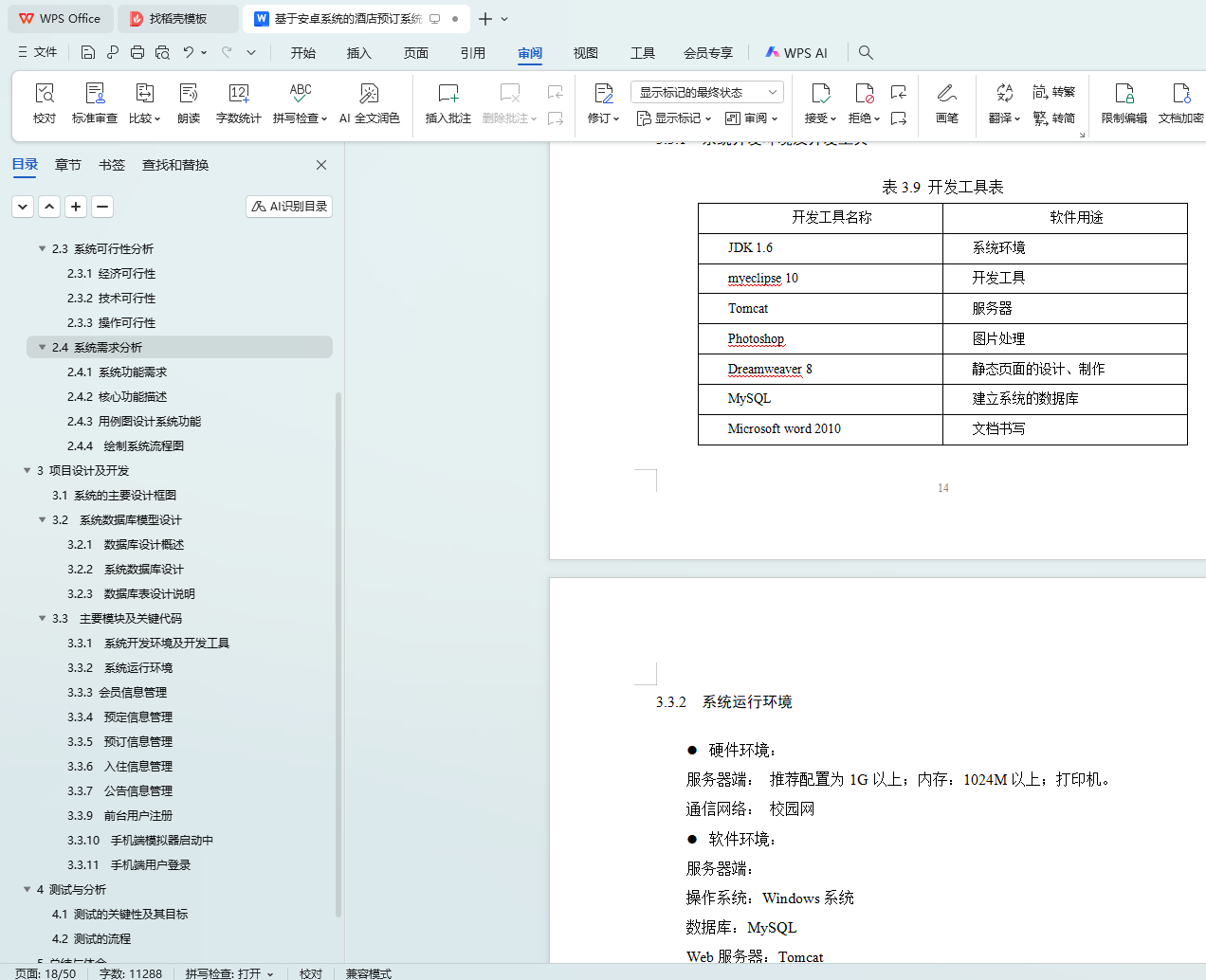This screenshot has height=980, width=1206.
Task: Open the WPS Office home tab
Action: [61, 18]
